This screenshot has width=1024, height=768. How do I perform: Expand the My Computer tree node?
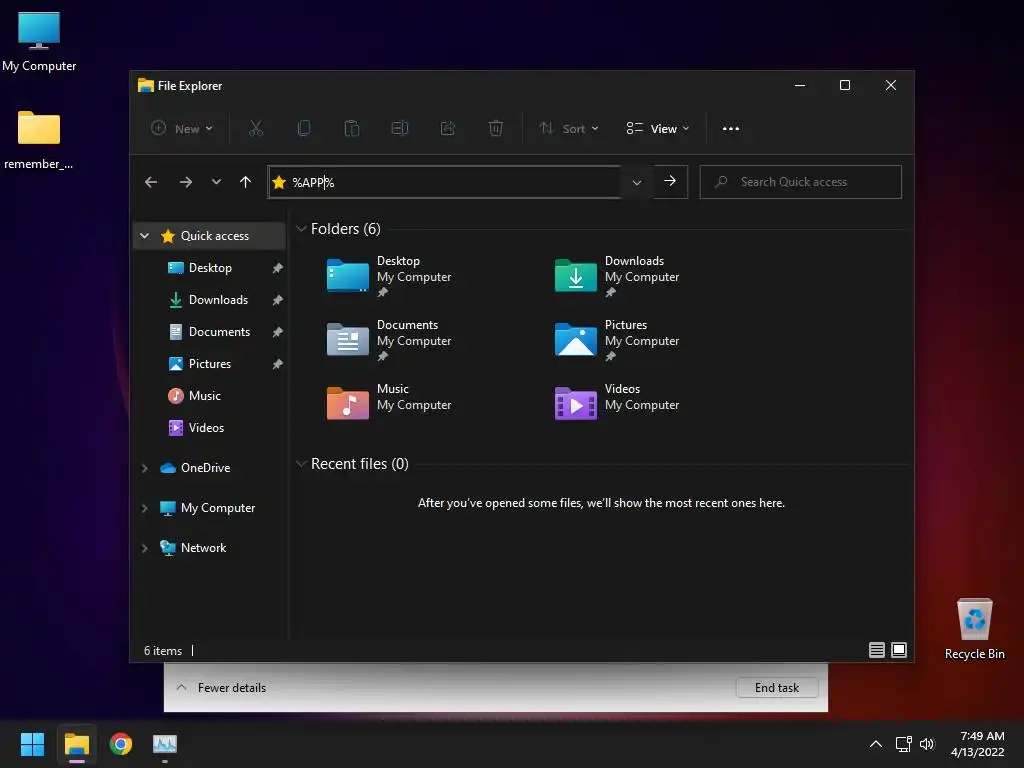pos(145,508)
